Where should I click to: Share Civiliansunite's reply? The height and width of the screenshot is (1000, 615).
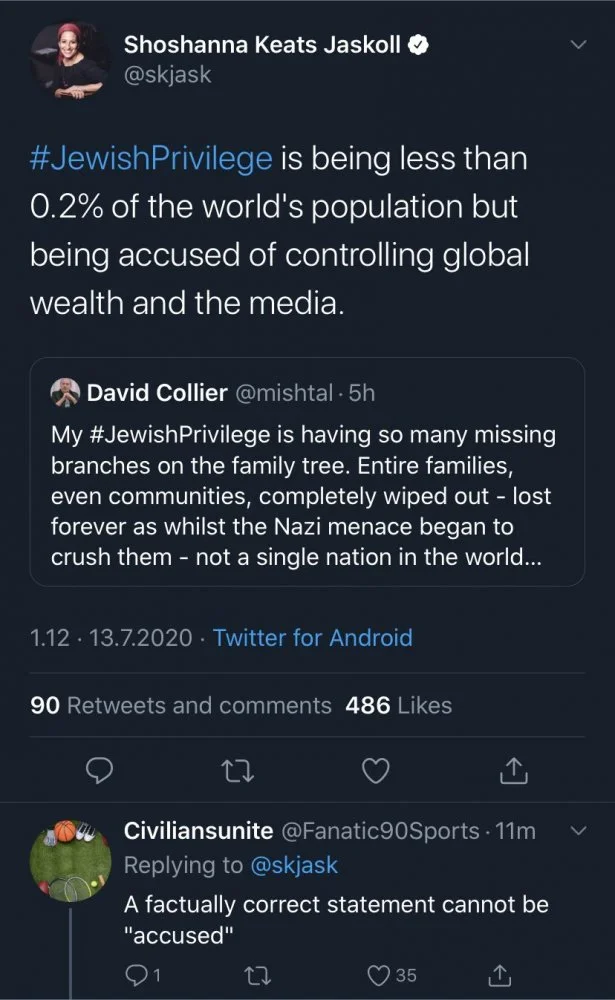497,975
